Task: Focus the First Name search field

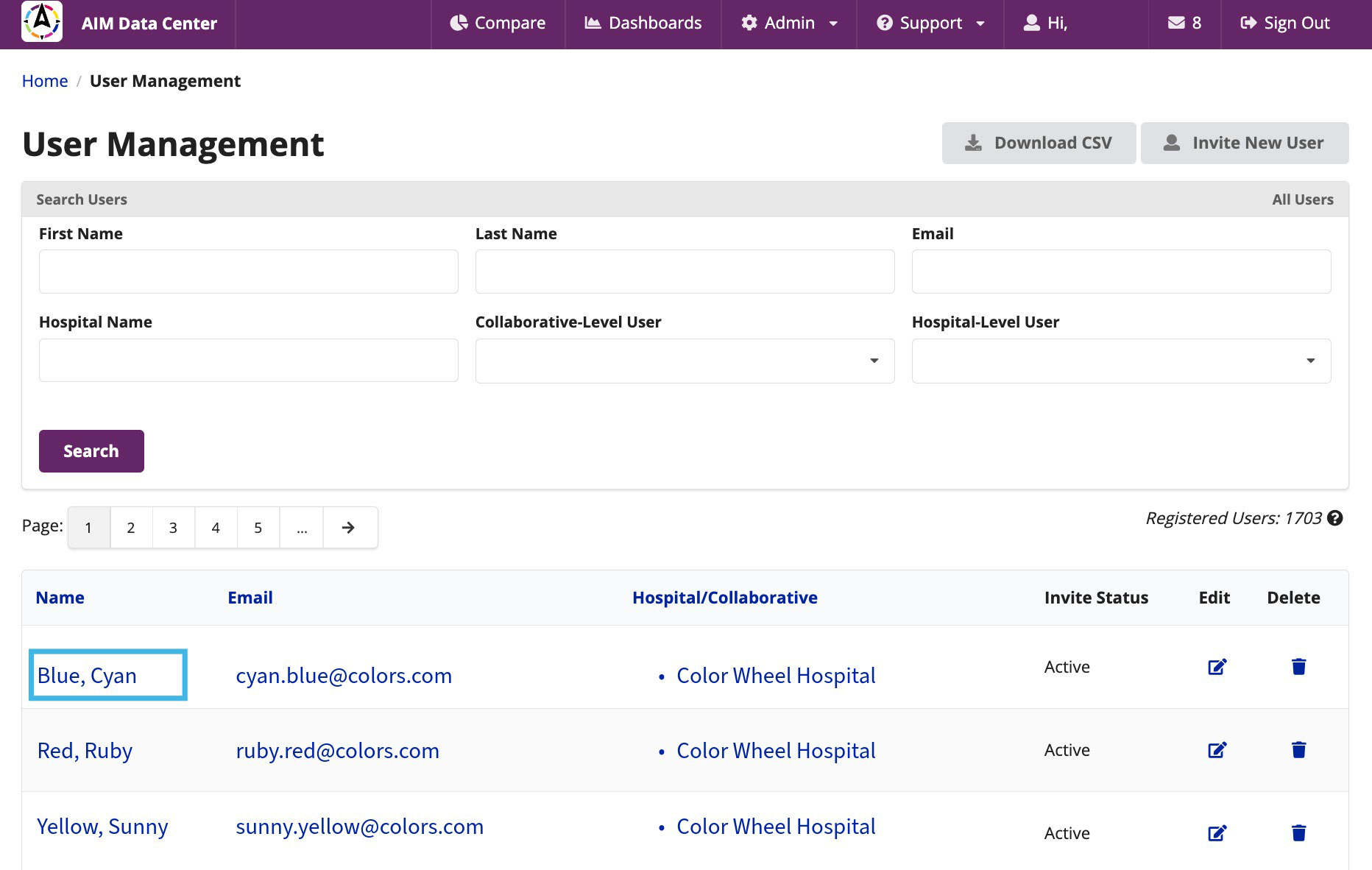Action: (249, 272)
